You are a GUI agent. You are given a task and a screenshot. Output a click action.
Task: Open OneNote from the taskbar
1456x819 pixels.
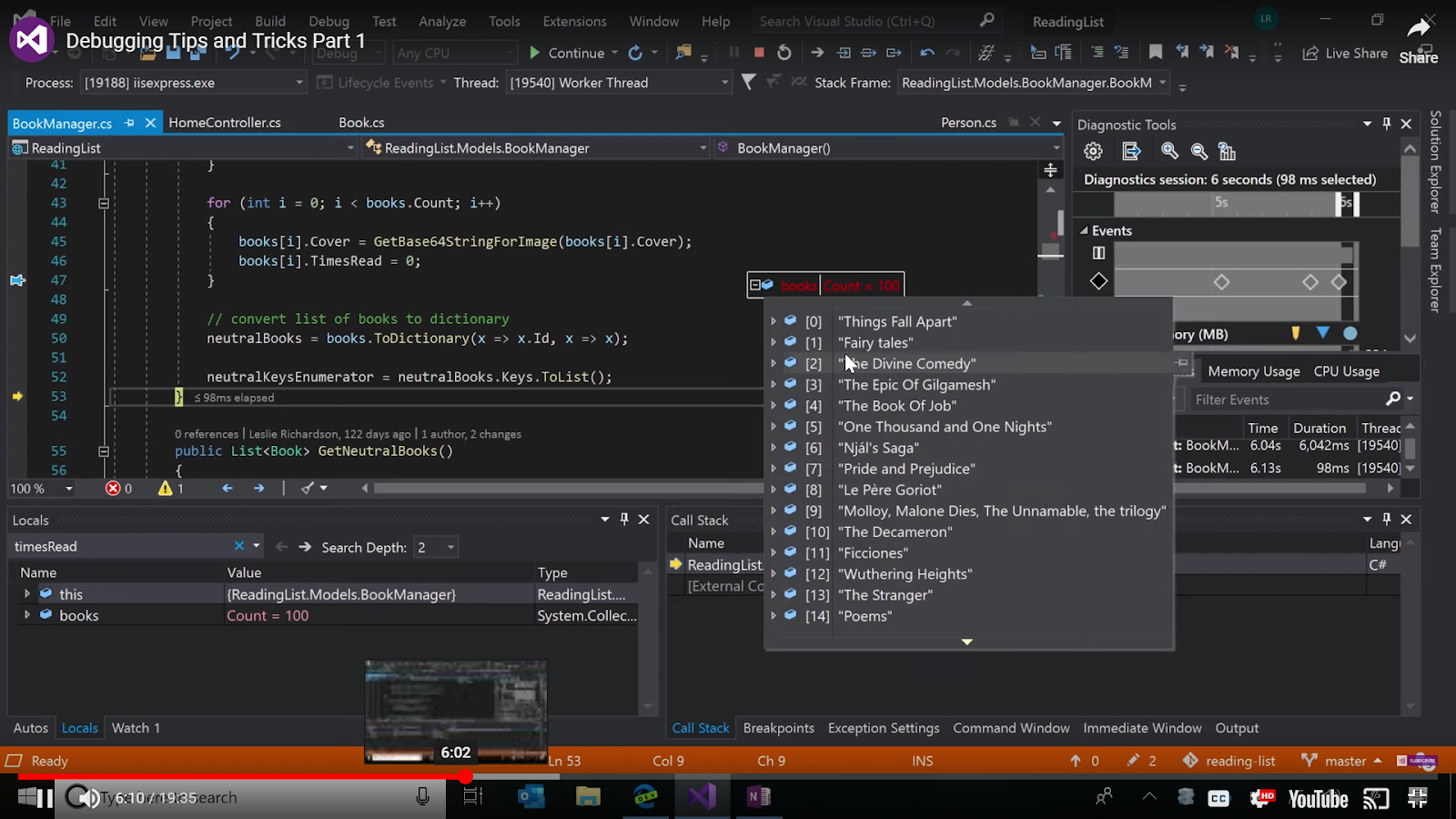click(x=758, y=797)
